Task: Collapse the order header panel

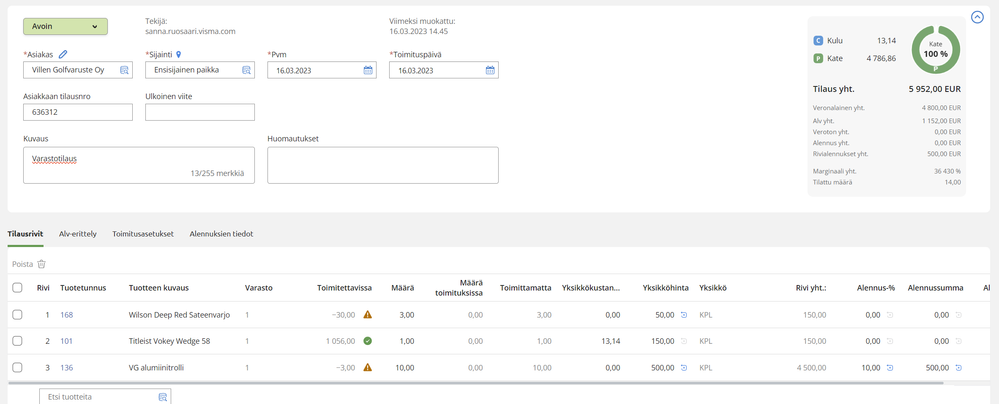Action: tap(977, 17)
